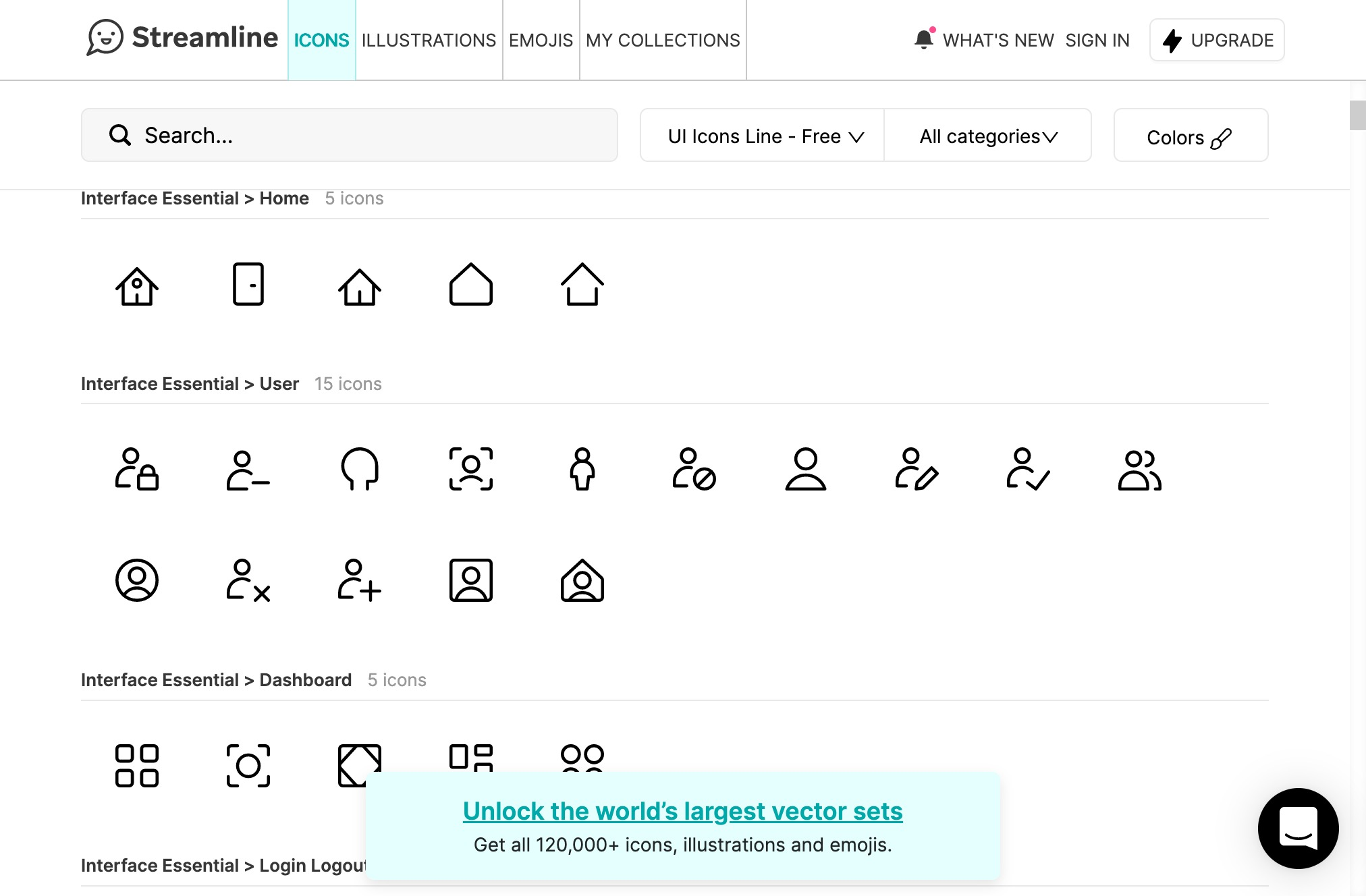Click the multiple users group icon
Screen dimensions: 1366x896
tap(1139, 469)
